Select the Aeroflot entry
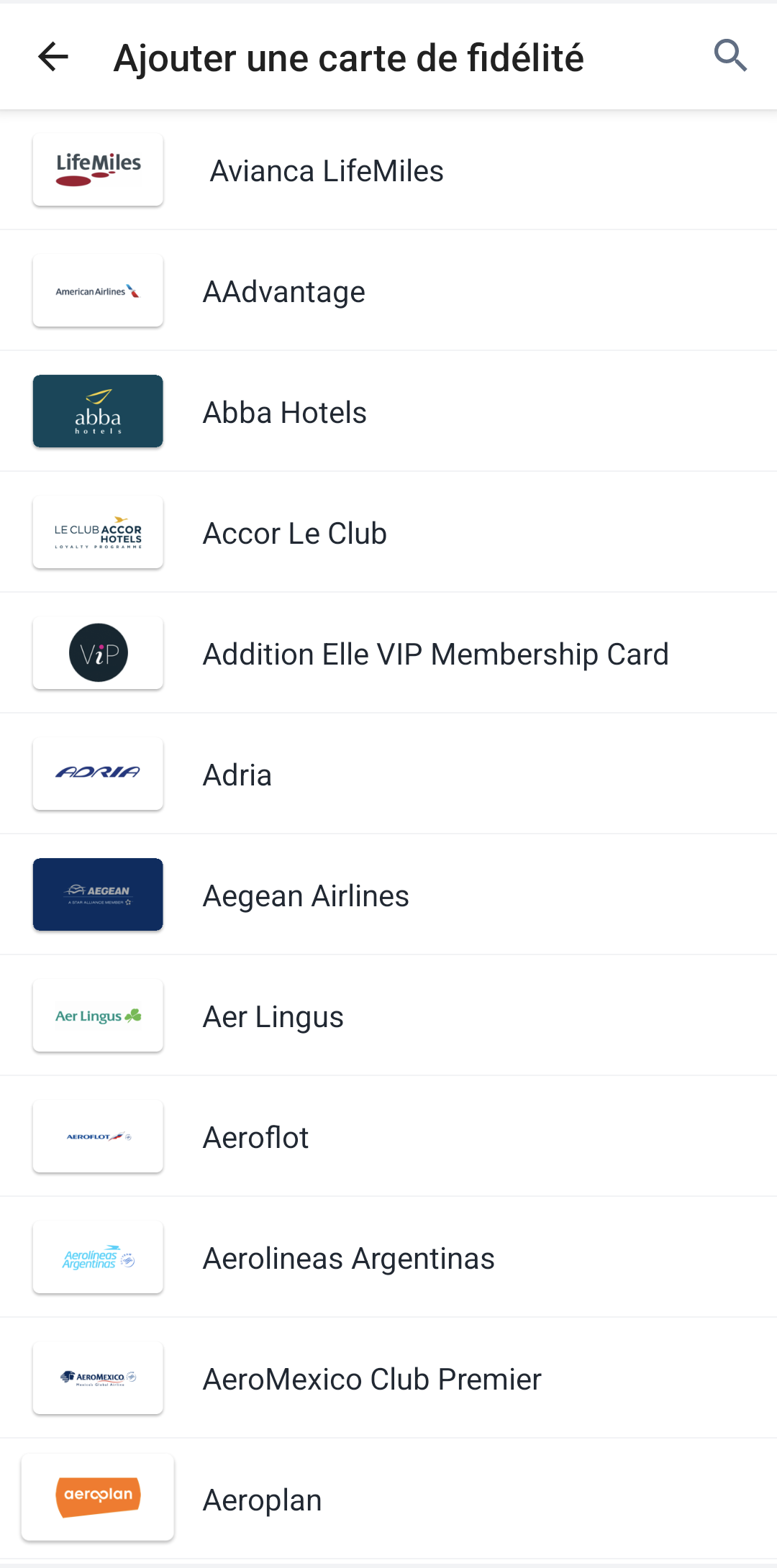 point(388,1137)
